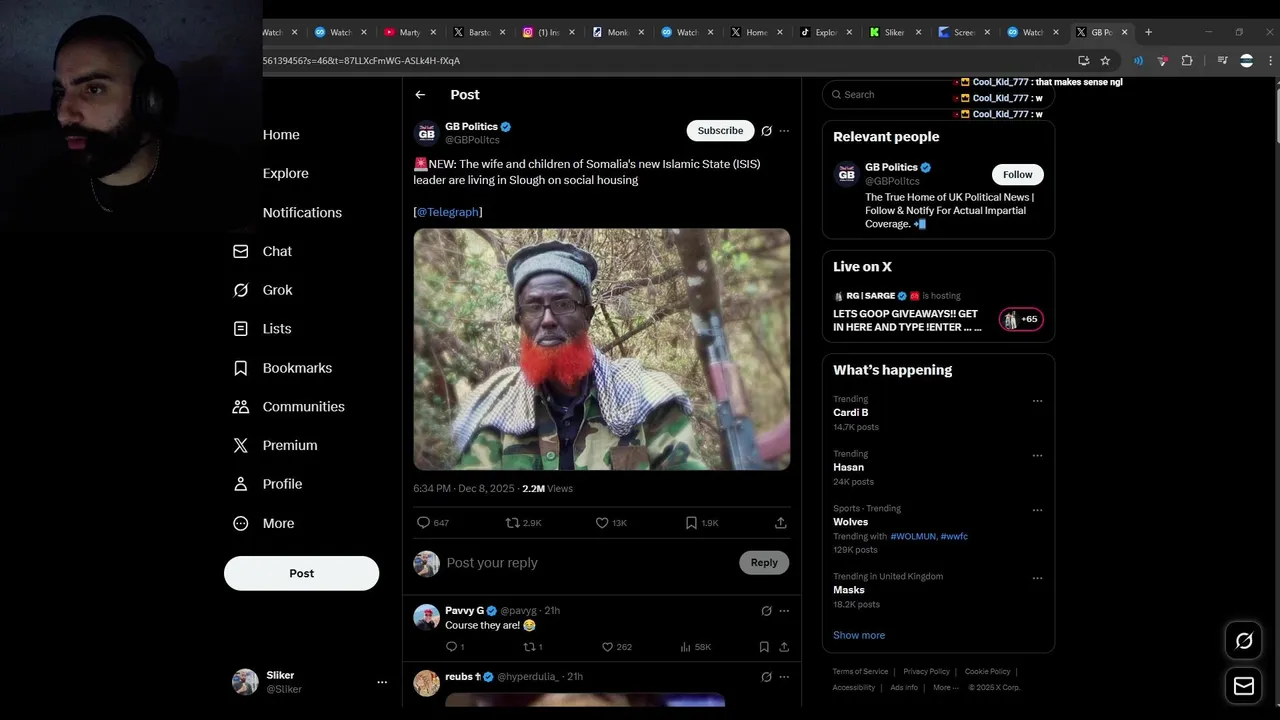Switch to the TikTok Explore tab
Screen dimensions: 1280x720
pyautogui.click(x=825, y=32)
